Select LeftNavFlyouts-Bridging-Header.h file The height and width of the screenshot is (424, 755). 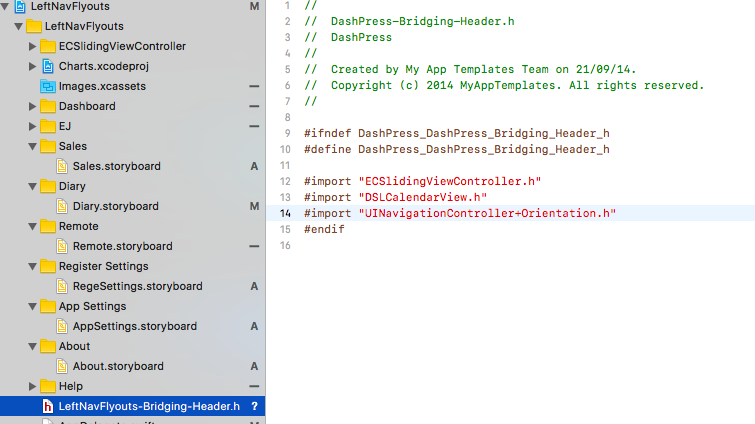click(x=149, y=406)
